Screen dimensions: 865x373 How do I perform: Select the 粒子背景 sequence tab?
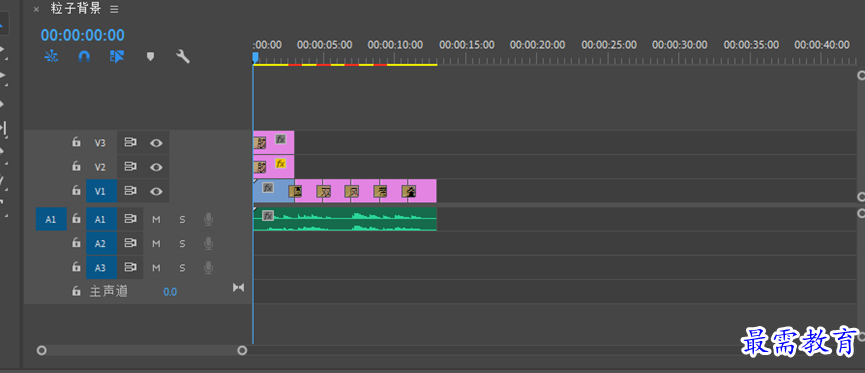point(76,9)
